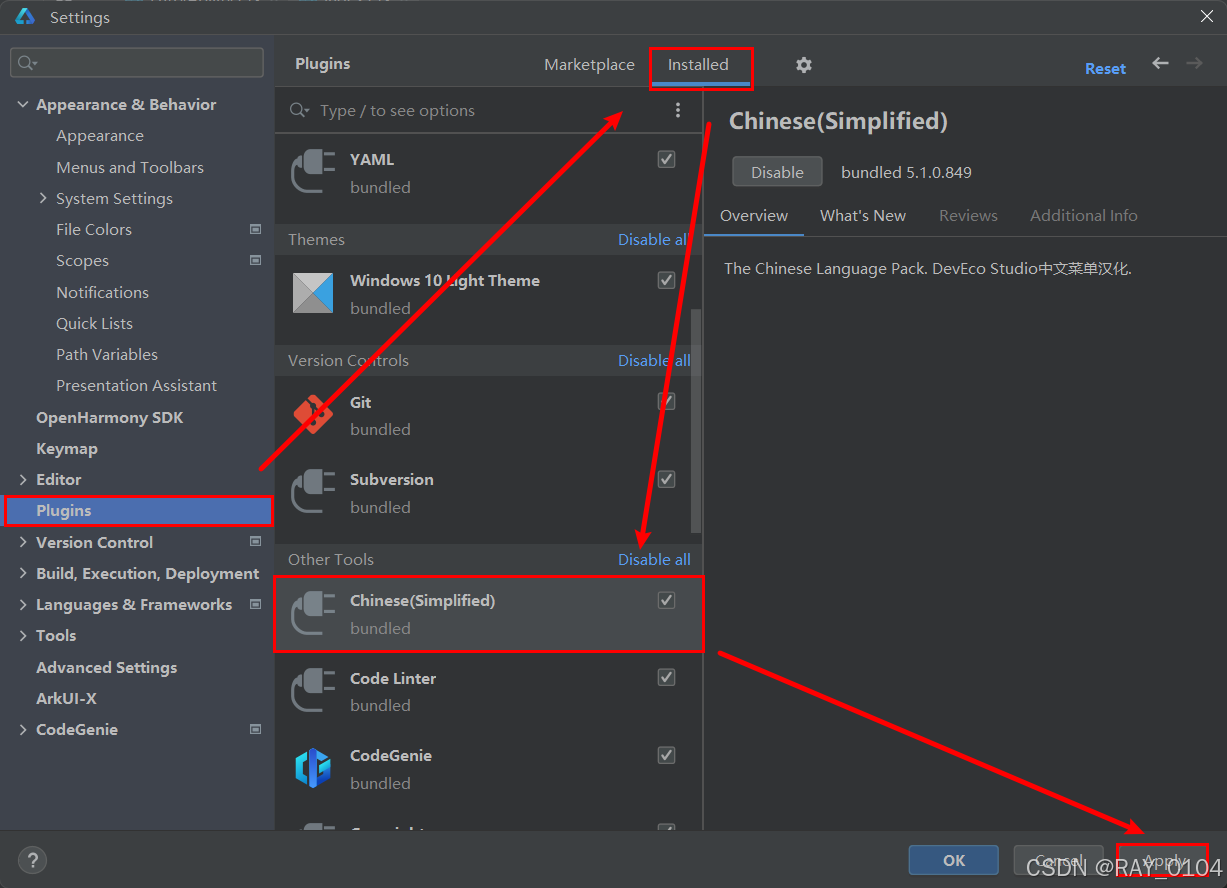
Task: Click the Chinese(Simplified) plugin icon
Action: coord(313,613)
